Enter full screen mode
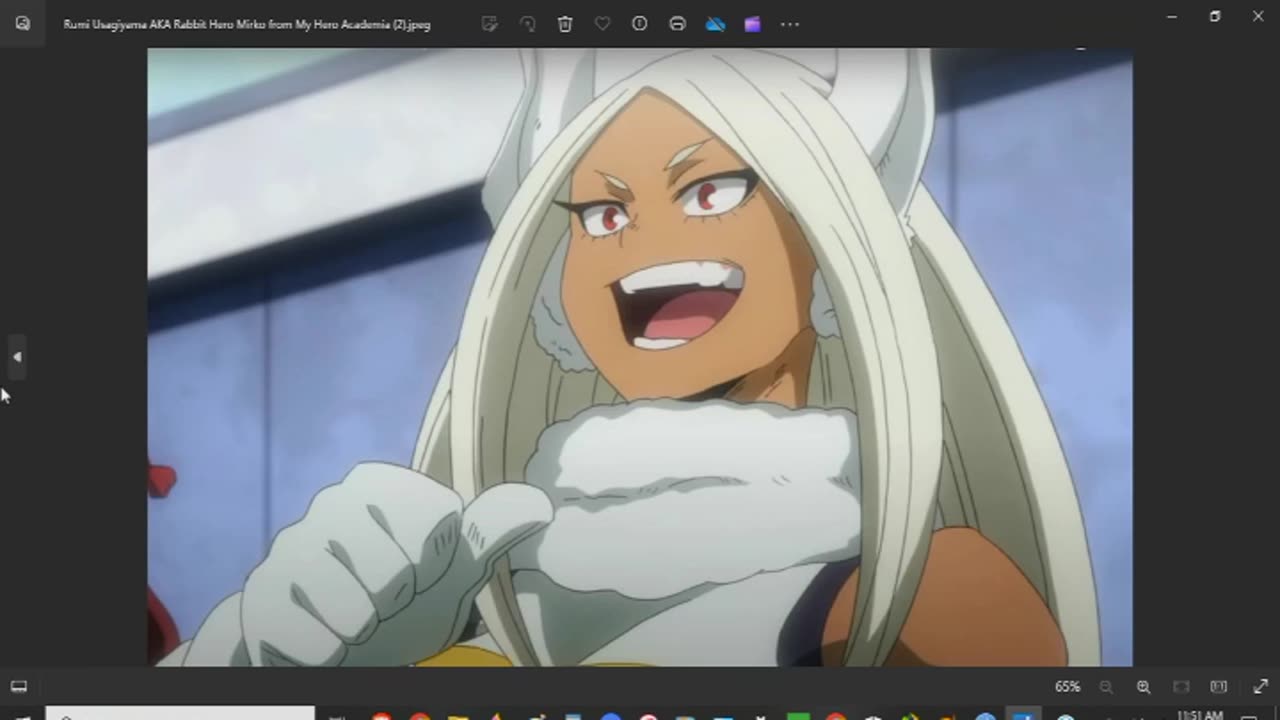 tap(1260, 687)
